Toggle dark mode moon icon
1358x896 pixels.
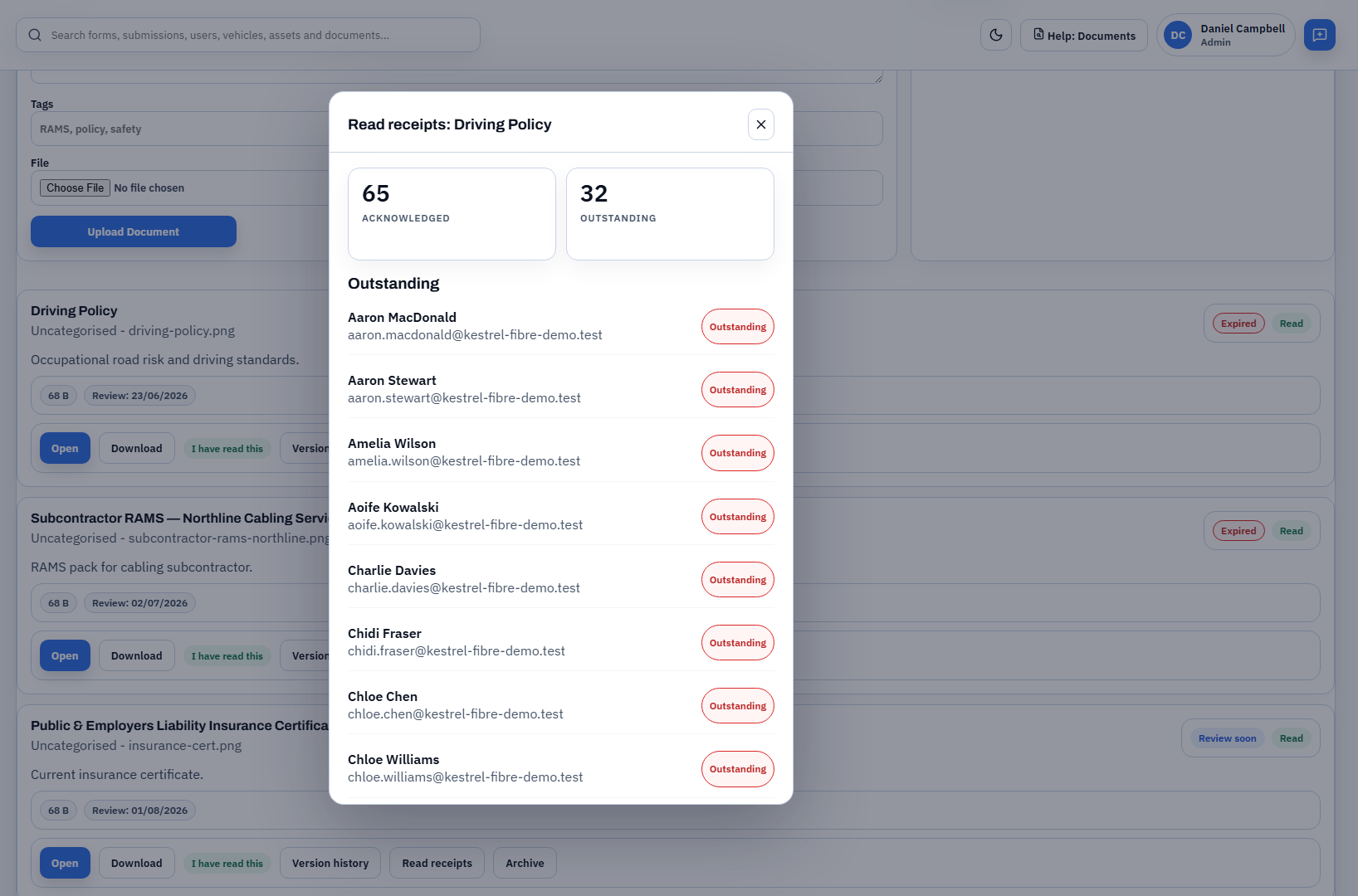point(995,35)
